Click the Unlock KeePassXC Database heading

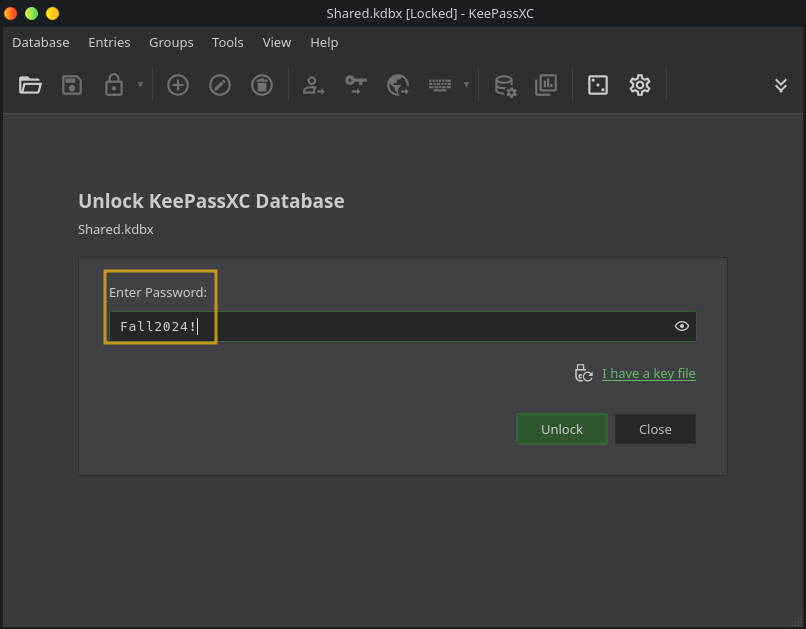click(211, 201)
